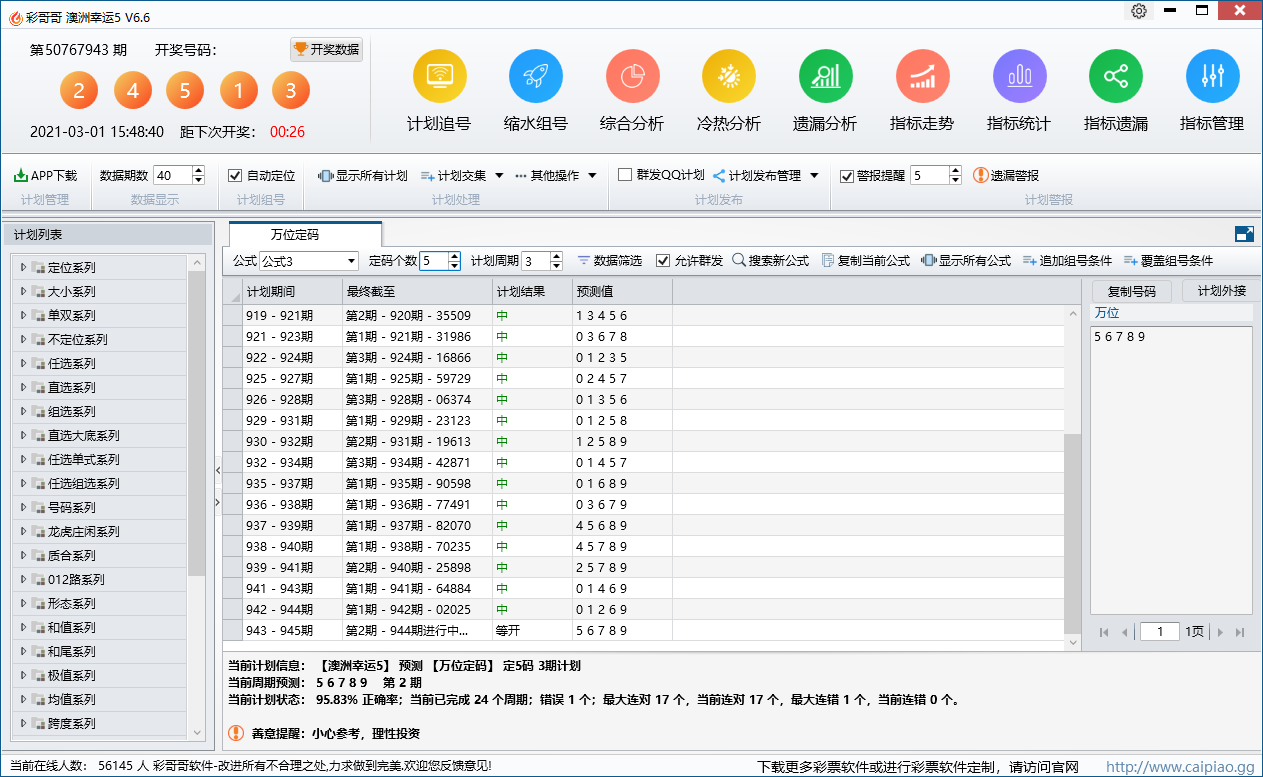Open 指标管理 sliders icon

pos(1212,76)
